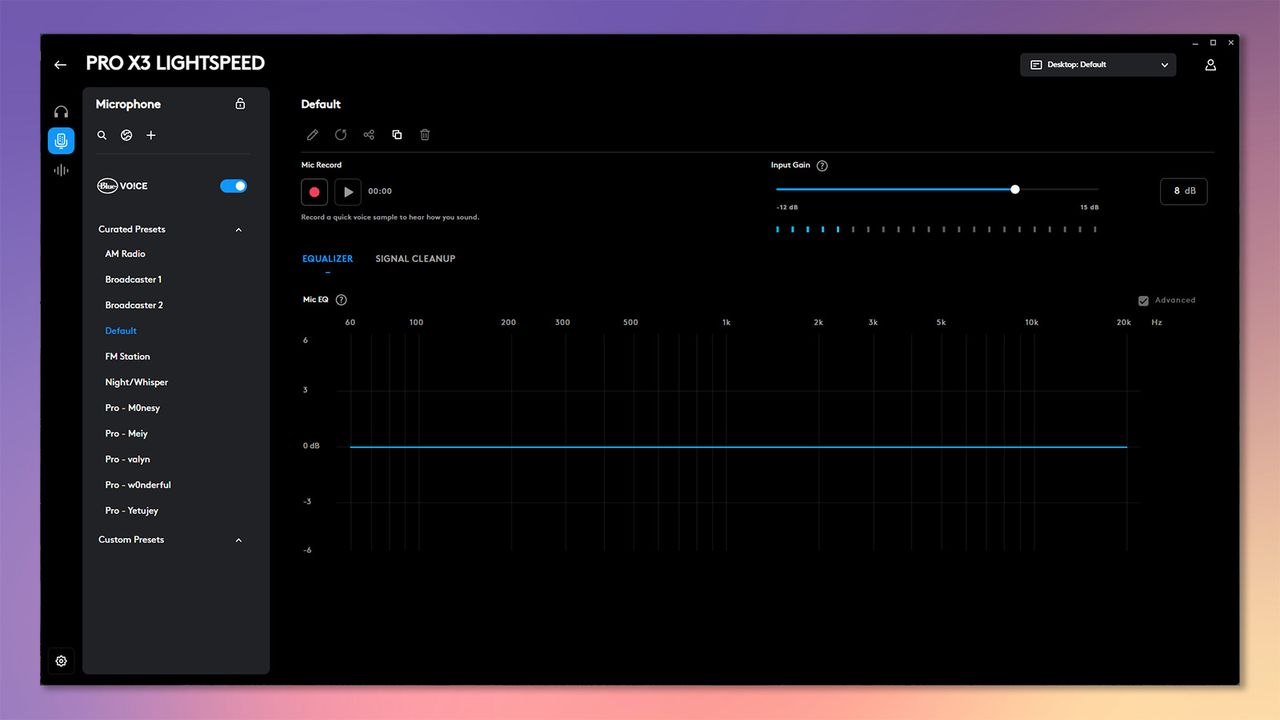Viewport: 1280px width, 720px height.
Task: Select the Default preset in the list
Action: [121, 331]
